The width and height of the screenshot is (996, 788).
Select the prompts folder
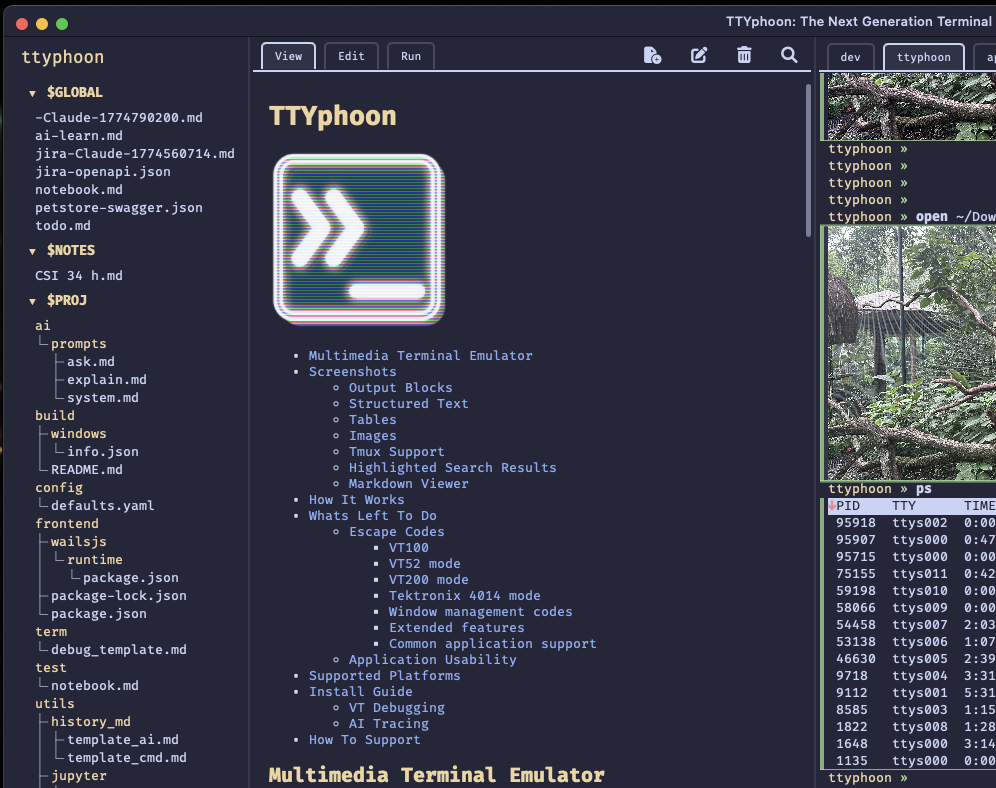(79, 344)
